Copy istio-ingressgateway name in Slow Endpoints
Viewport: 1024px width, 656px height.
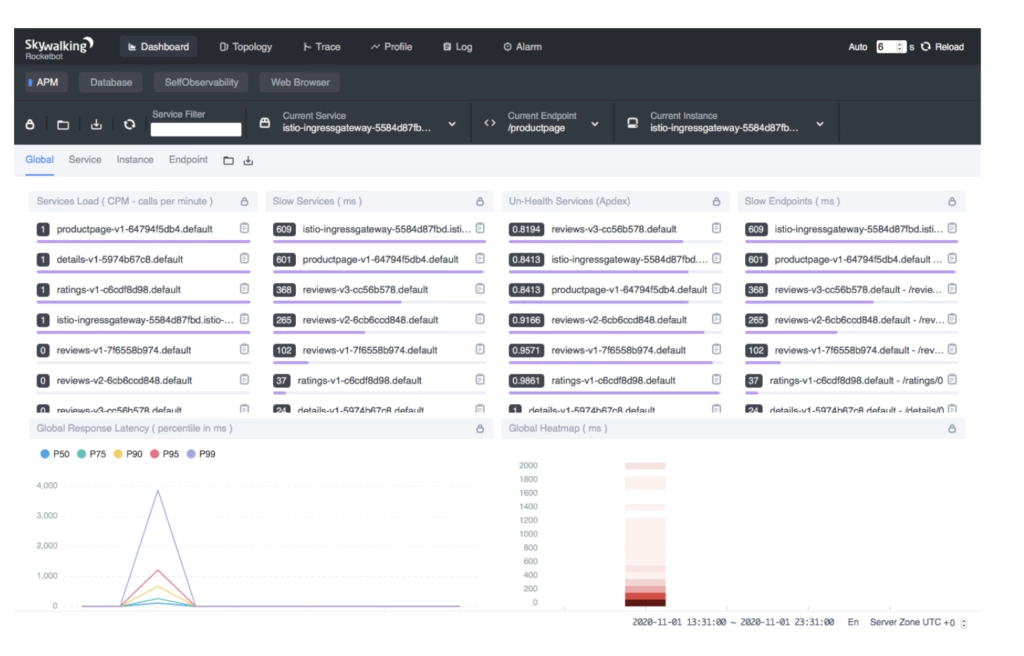[x=952, y=228]
